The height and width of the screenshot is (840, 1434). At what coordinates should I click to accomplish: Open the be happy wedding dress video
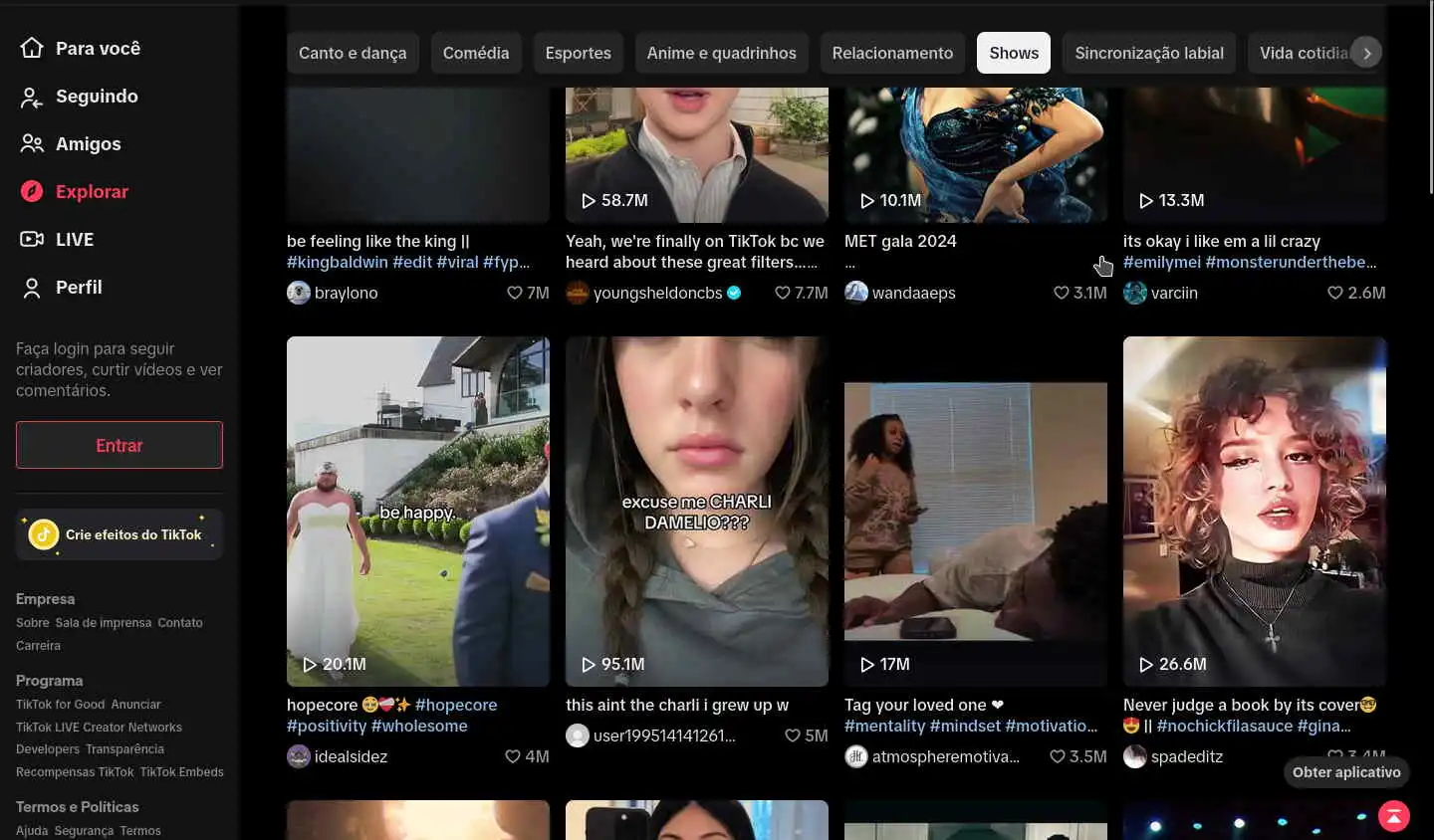(x=418, y=512)
